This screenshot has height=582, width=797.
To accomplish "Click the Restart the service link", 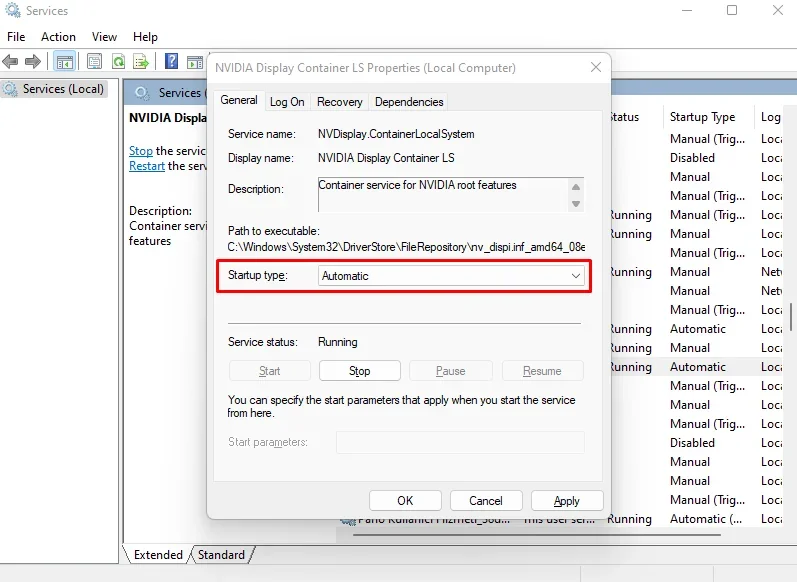I will [x=147, y=166].
